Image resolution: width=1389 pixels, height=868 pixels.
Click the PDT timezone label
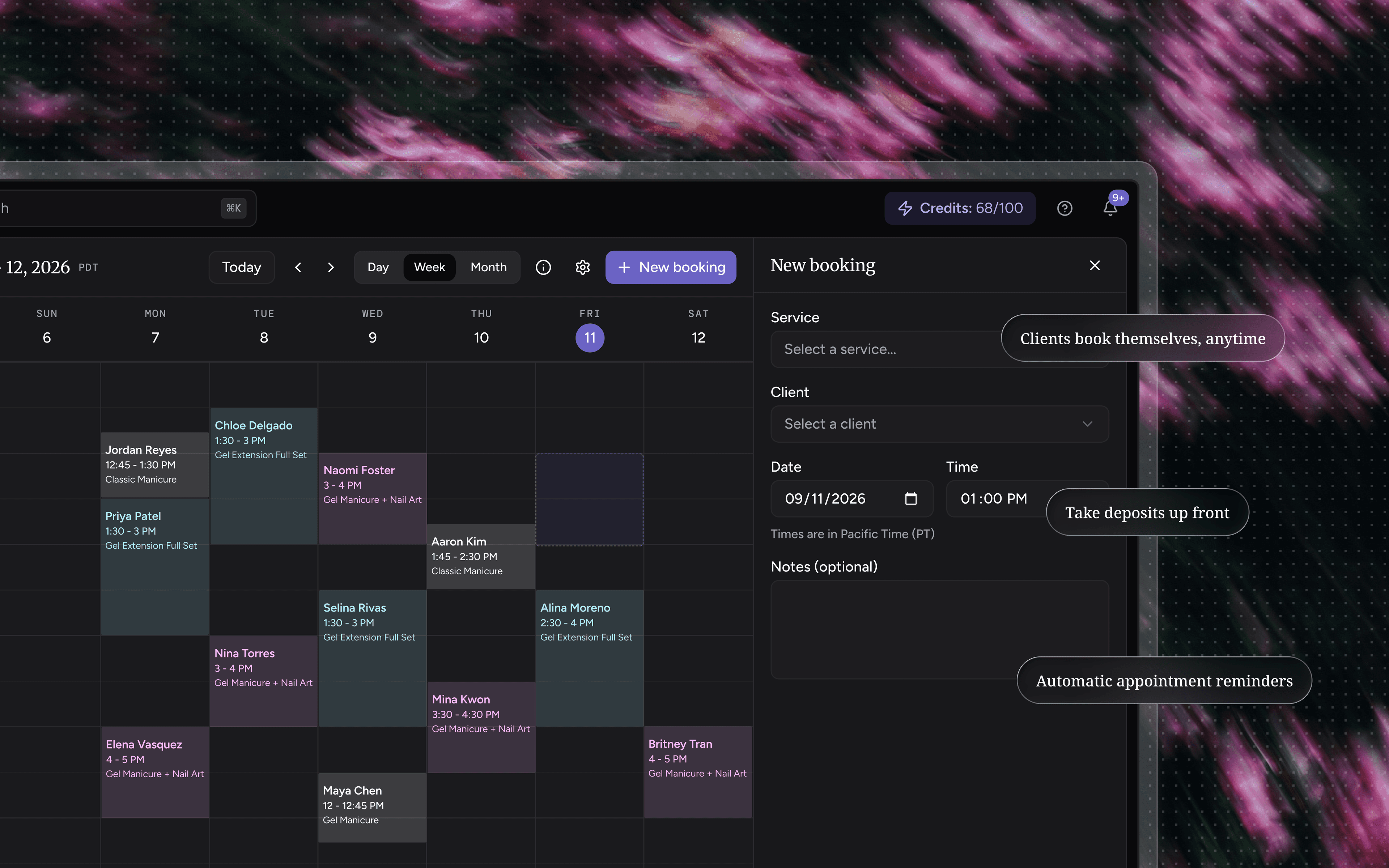(88, 268)
